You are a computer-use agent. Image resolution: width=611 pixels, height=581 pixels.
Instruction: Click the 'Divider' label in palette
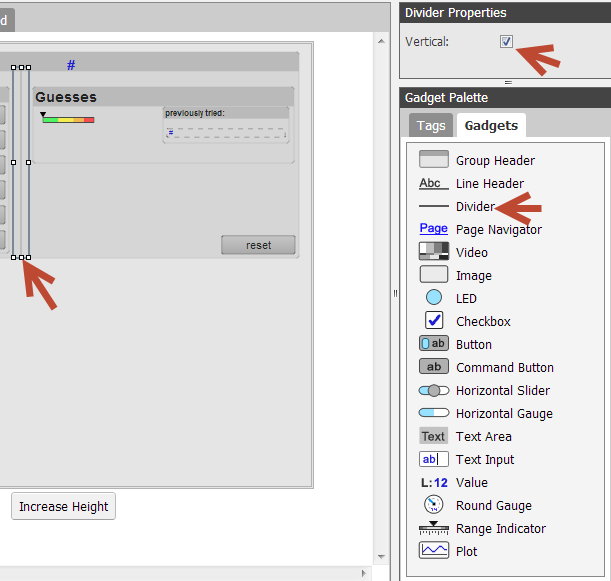(x=475, y=206)
